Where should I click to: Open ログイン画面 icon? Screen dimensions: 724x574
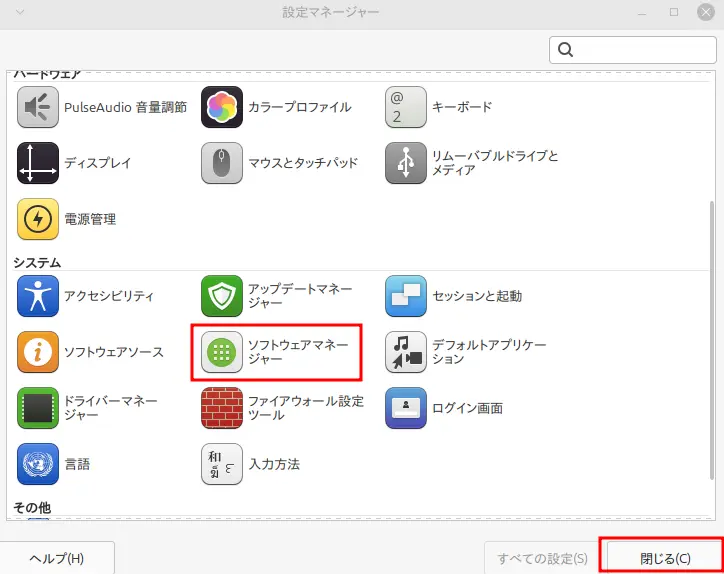point(406,408)
